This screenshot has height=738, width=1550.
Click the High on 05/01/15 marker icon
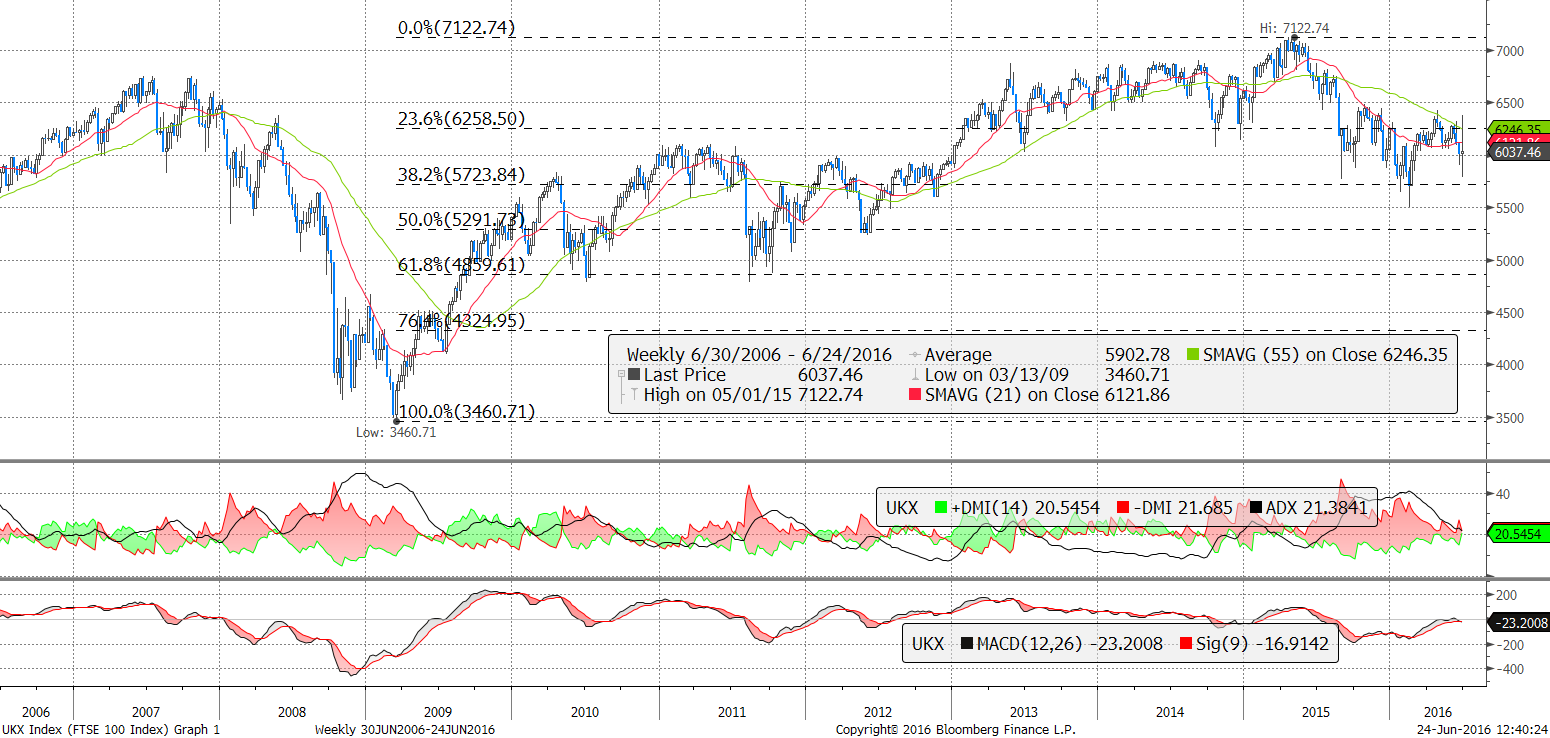coord(633,395)
